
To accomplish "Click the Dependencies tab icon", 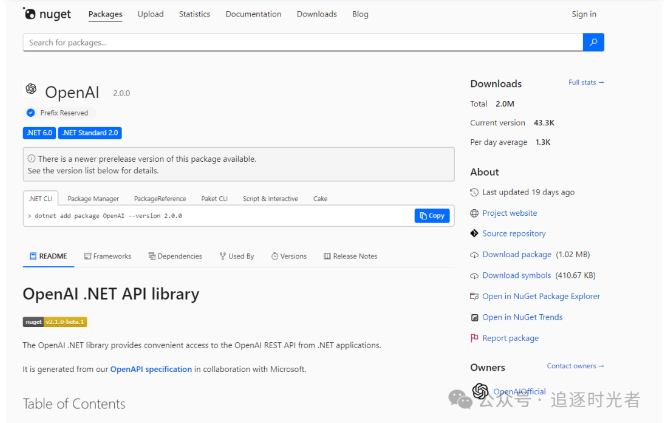I will click(152, 256).
